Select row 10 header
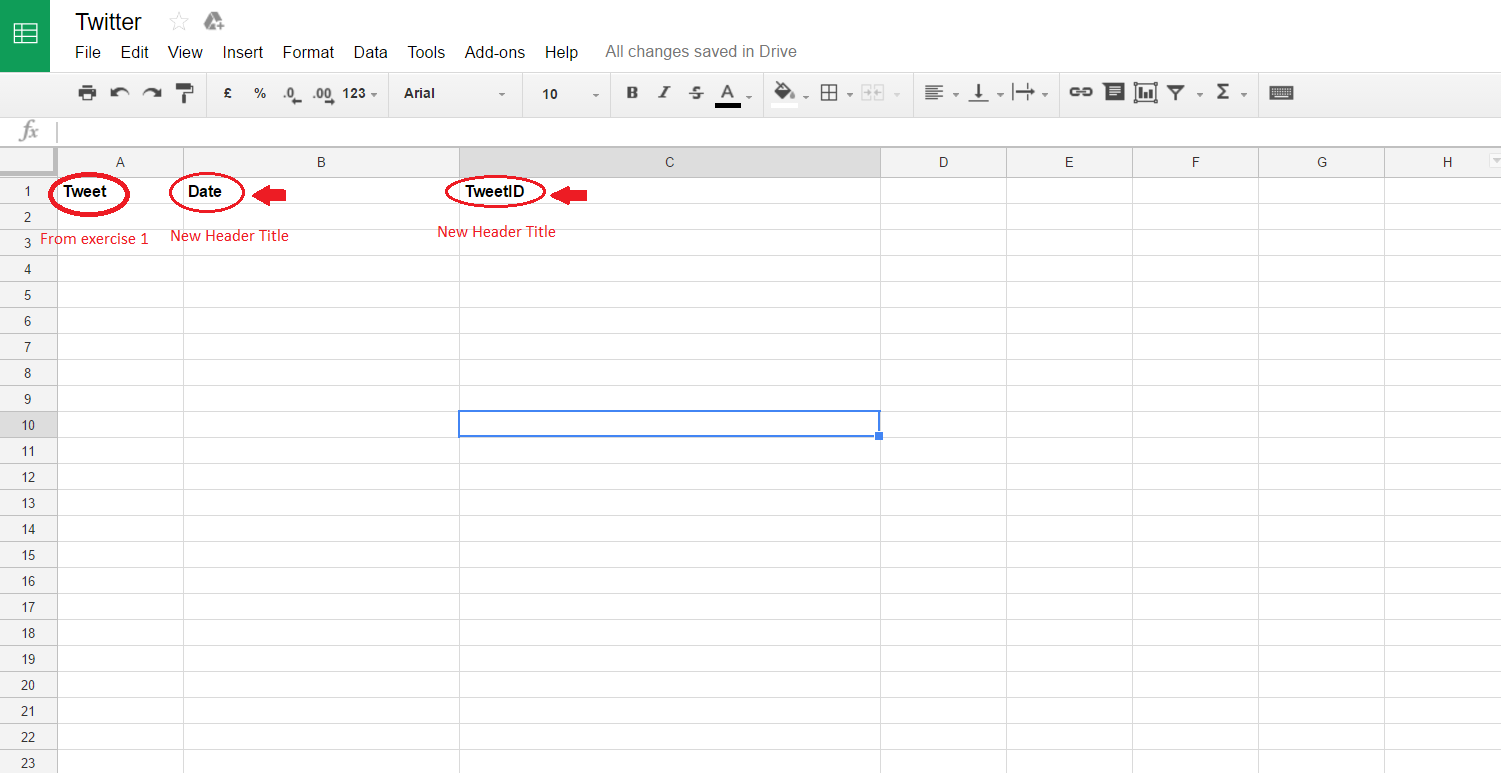Image resolution: width=1501 pixels, height=773 pixels. coord(28,425)
